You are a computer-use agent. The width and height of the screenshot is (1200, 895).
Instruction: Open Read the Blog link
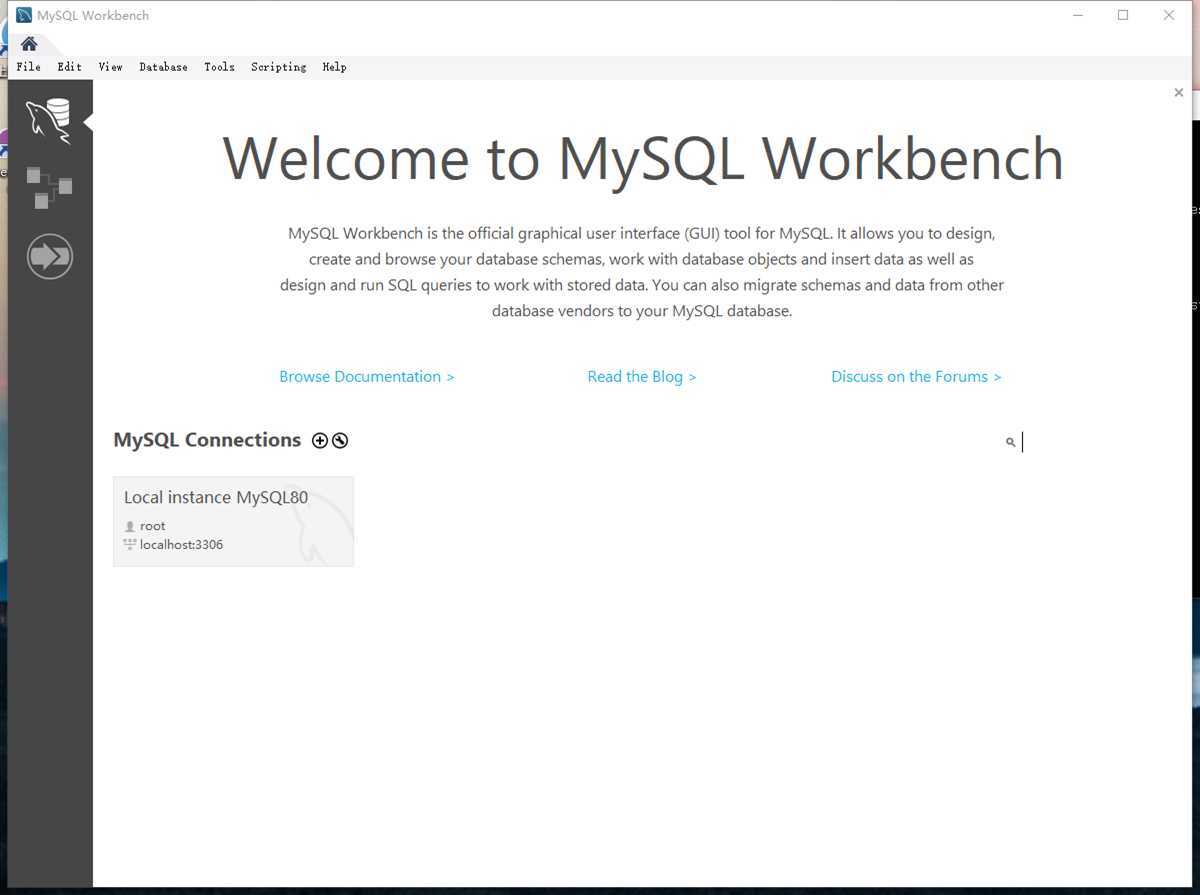(642, 377)
